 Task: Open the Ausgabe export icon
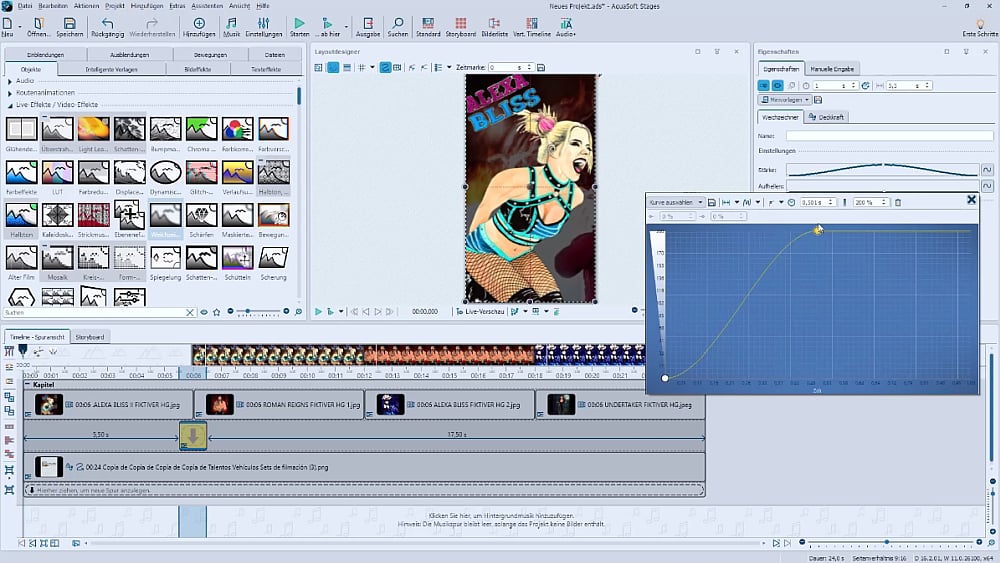click(x=367, y=25)
